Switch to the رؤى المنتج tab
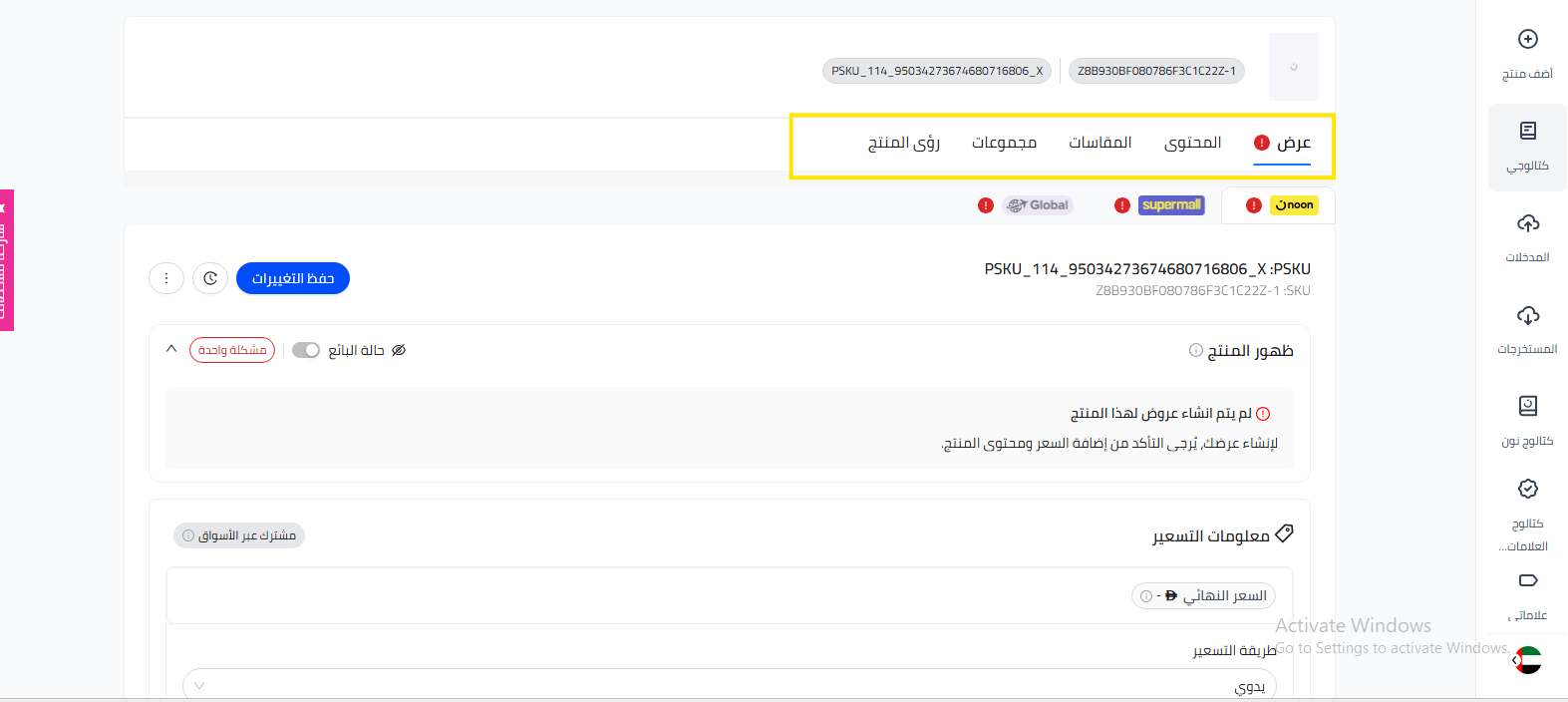1568x702 pixels. pos(903,143)
